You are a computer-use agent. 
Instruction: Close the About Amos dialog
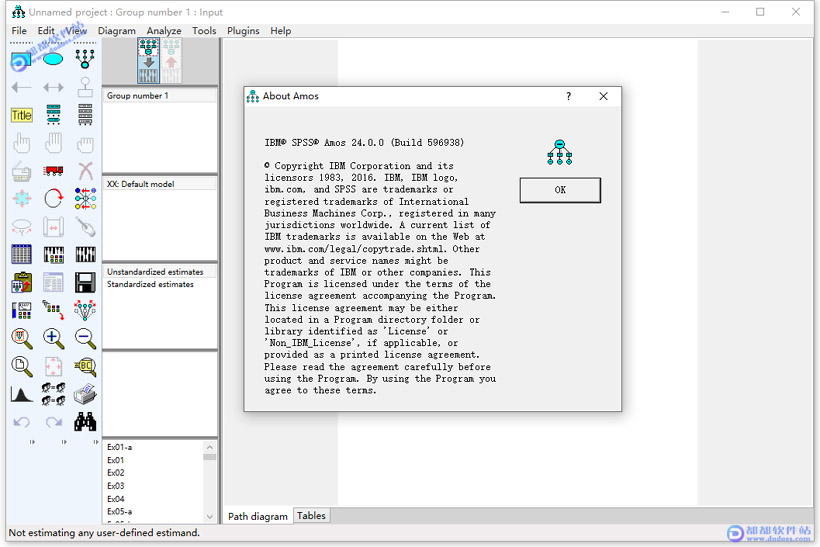pyautogui.click(x=603, y=96)
